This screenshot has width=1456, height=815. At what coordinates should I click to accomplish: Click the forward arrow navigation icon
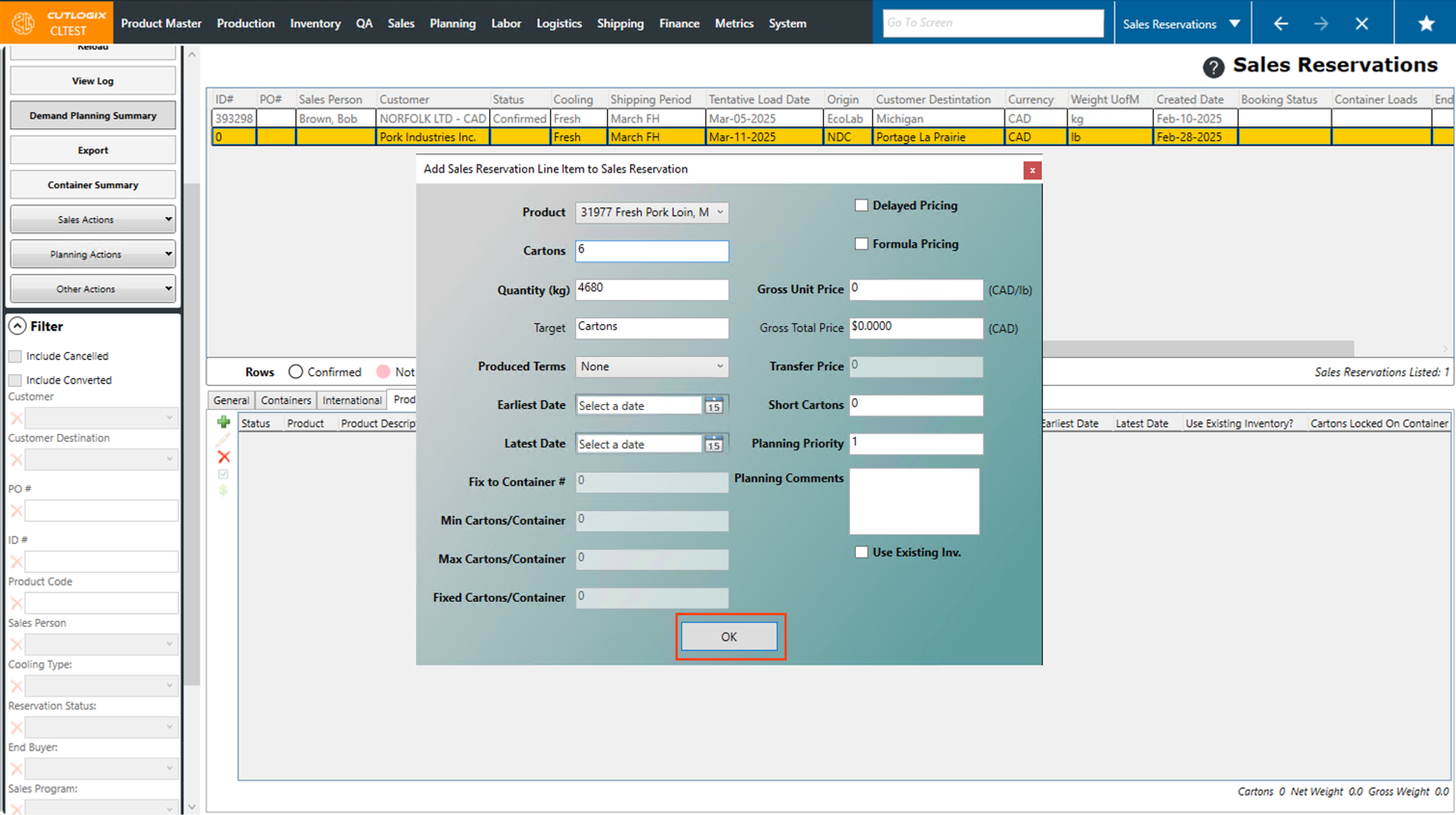pyautogui.click(x=1321, y=23)
